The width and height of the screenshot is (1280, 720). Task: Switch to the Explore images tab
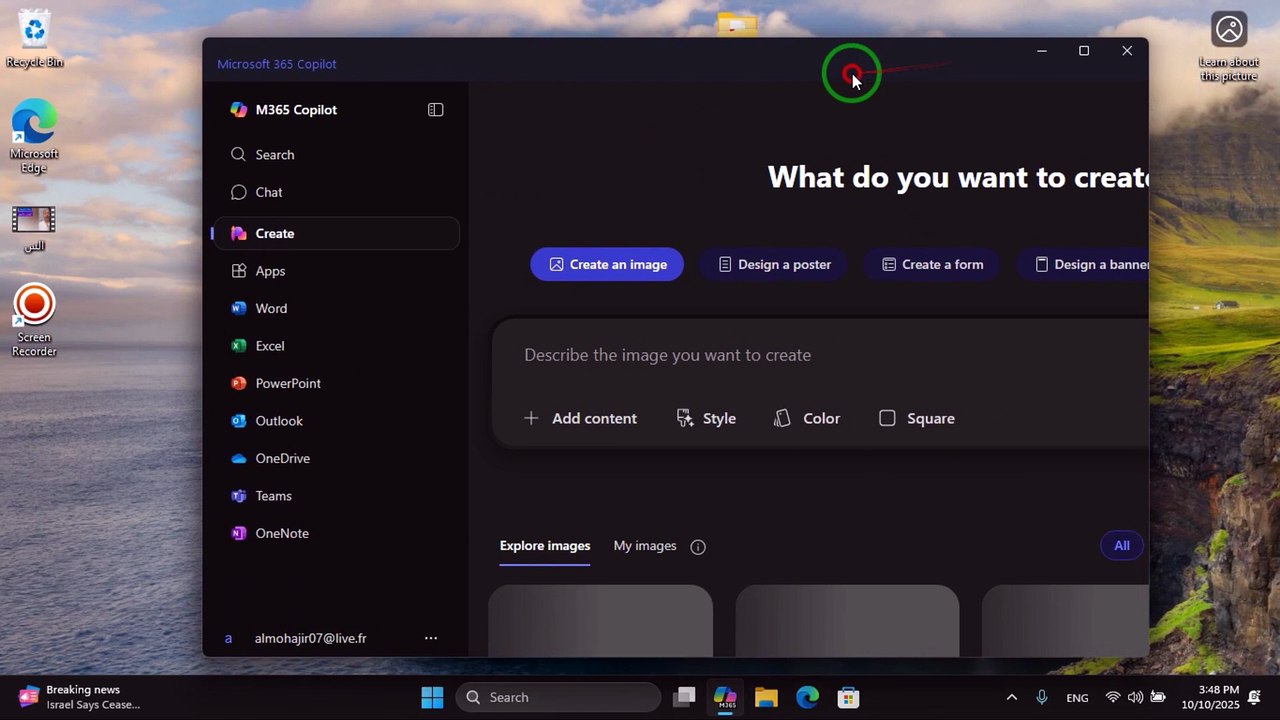[545, 546]
